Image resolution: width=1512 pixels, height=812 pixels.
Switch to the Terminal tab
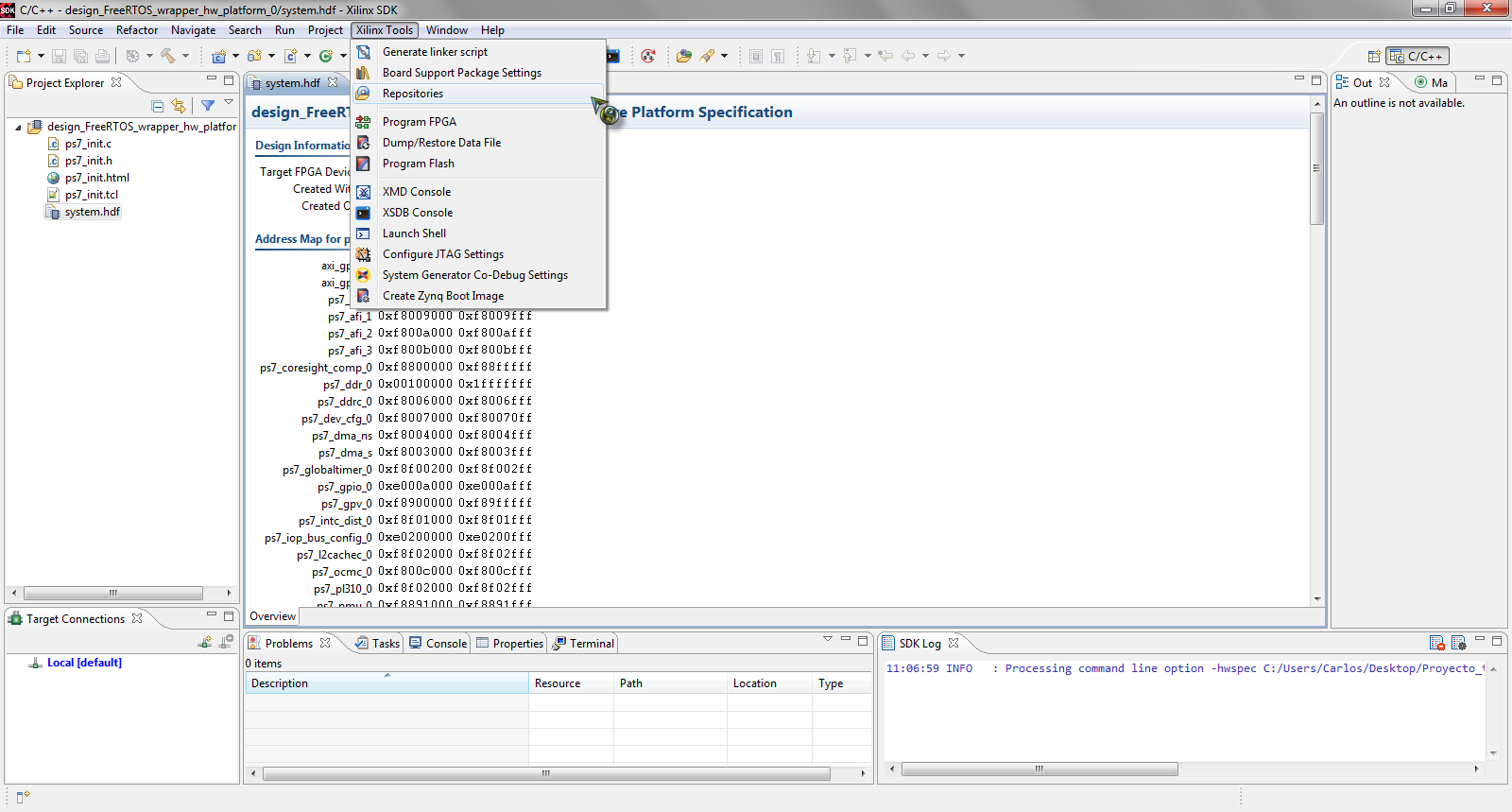tap(584, 644)
